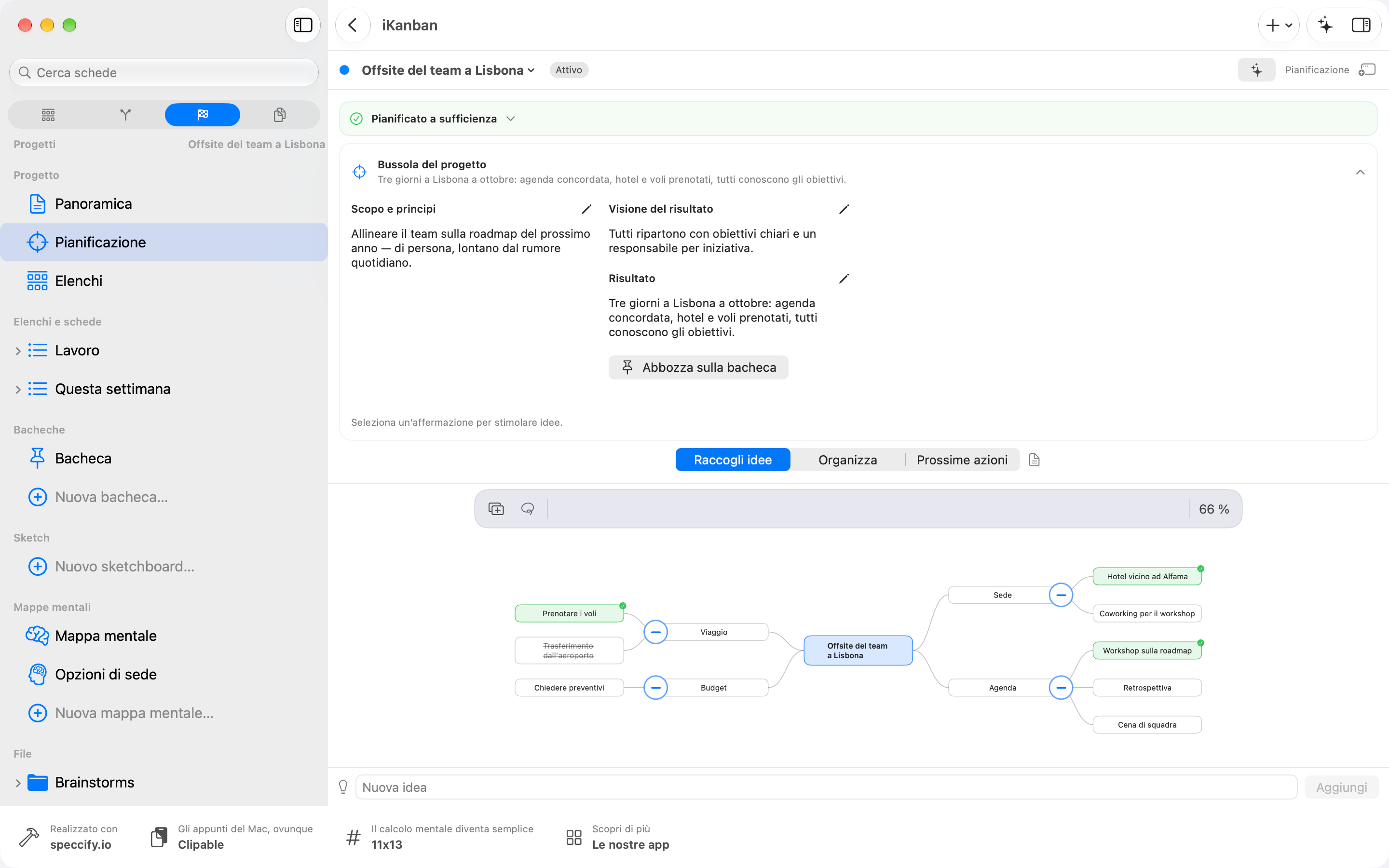The width and height of the screenshot is (1389, 868).
Task: Select the grid lists view in sidebar switcher
Action: [x=48, y=115]
